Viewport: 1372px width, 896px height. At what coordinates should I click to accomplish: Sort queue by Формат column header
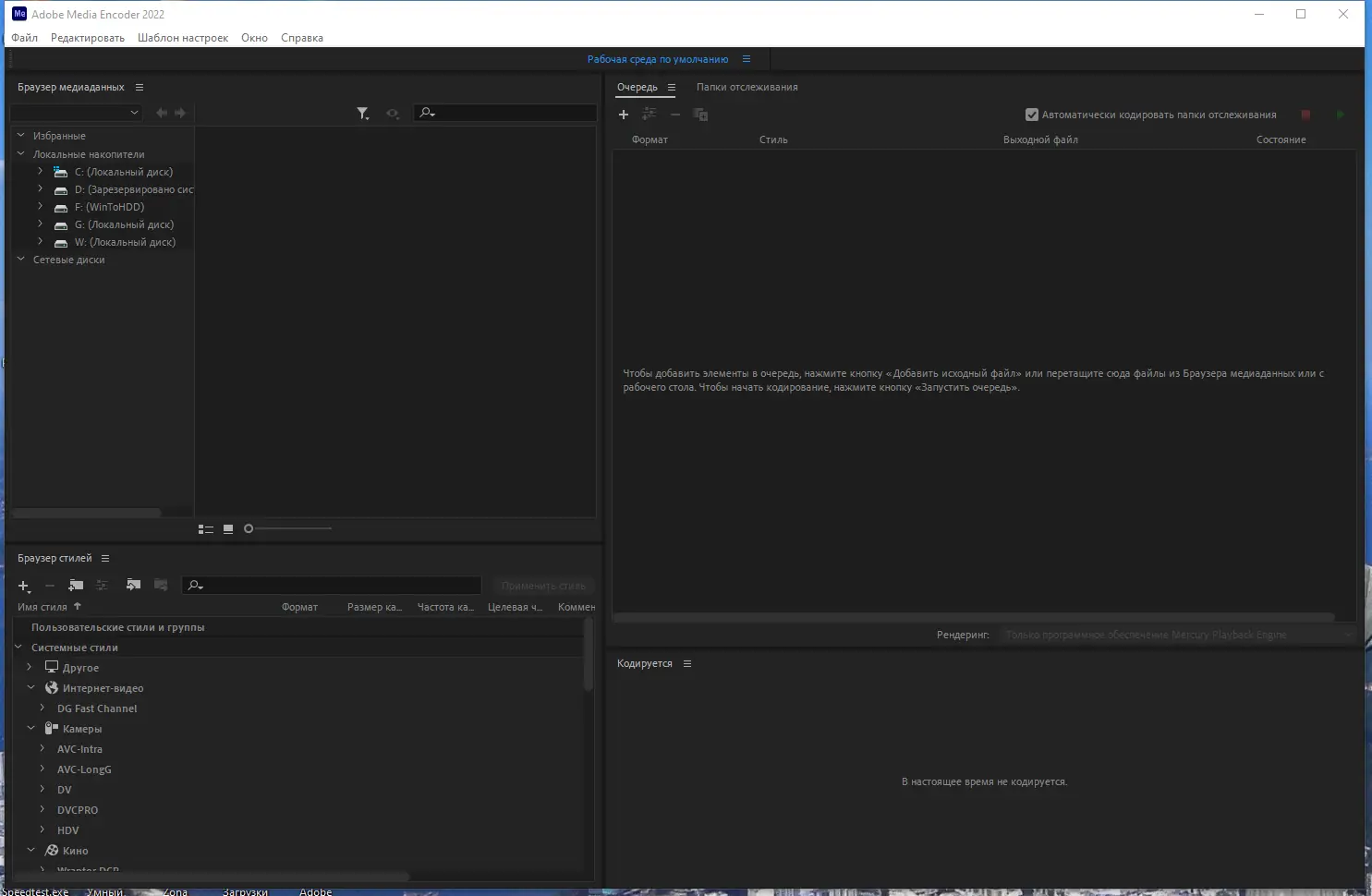pos(650,139)
